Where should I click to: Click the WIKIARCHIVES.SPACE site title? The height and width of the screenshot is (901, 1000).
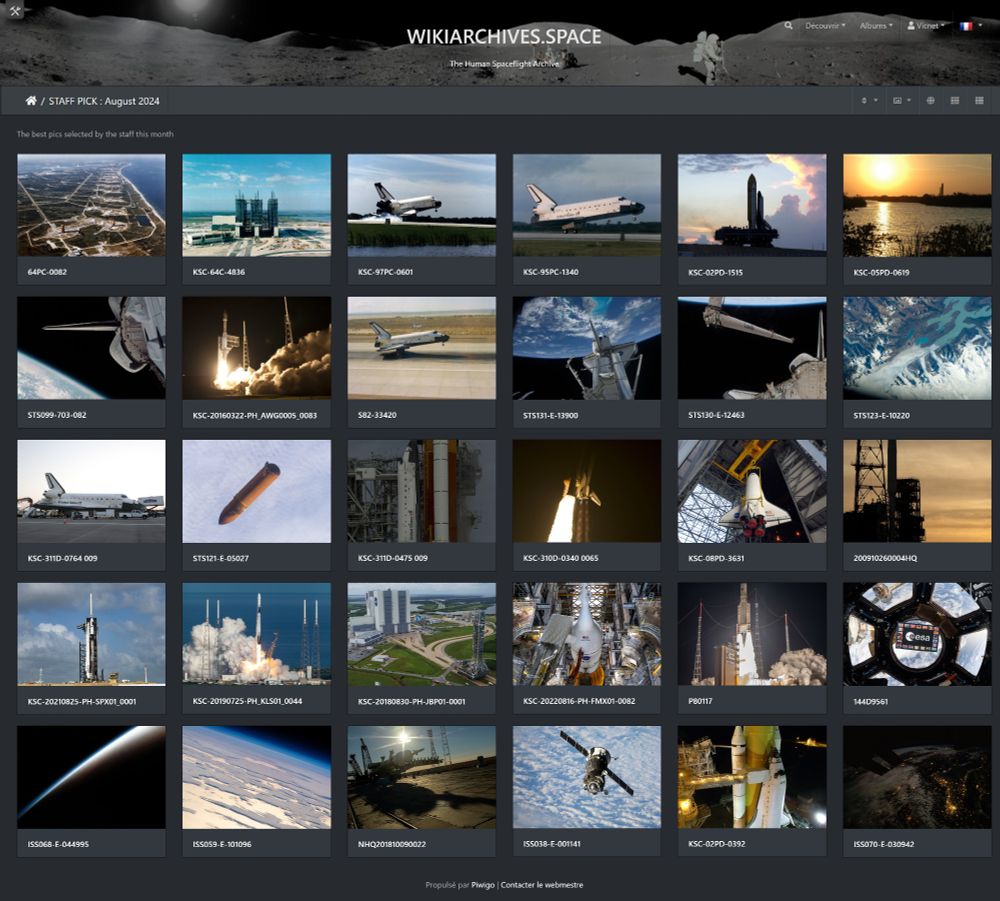click(x=504, y=36)
